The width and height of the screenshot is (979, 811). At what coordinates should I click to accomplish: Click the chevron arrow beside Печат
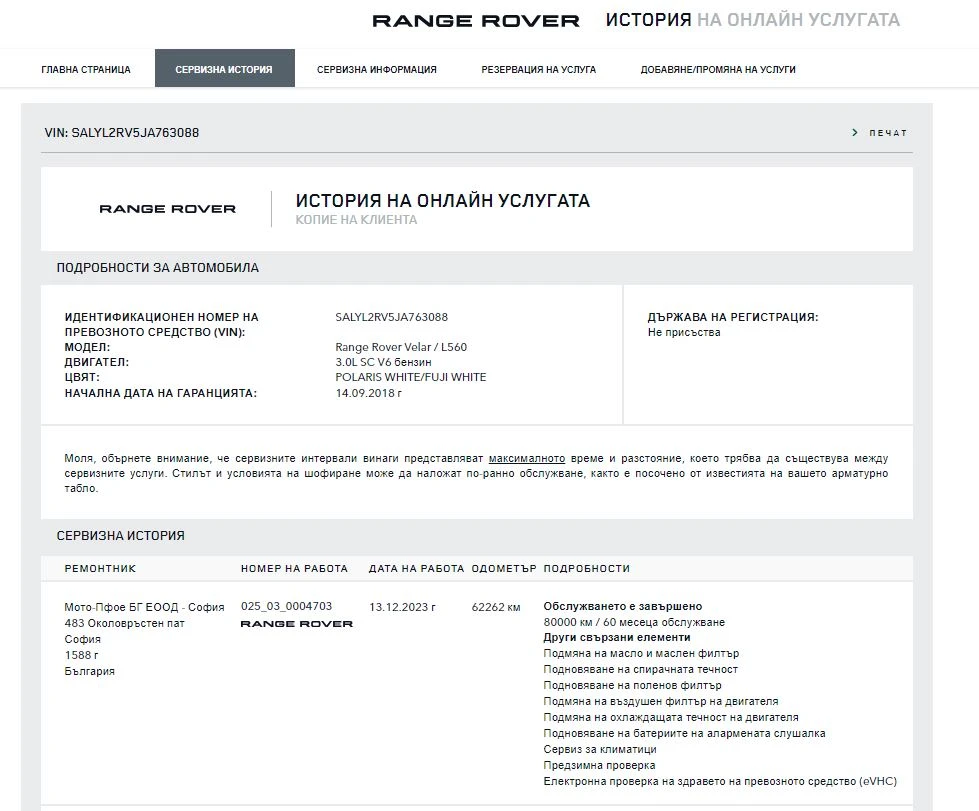(x=855, y=133)
